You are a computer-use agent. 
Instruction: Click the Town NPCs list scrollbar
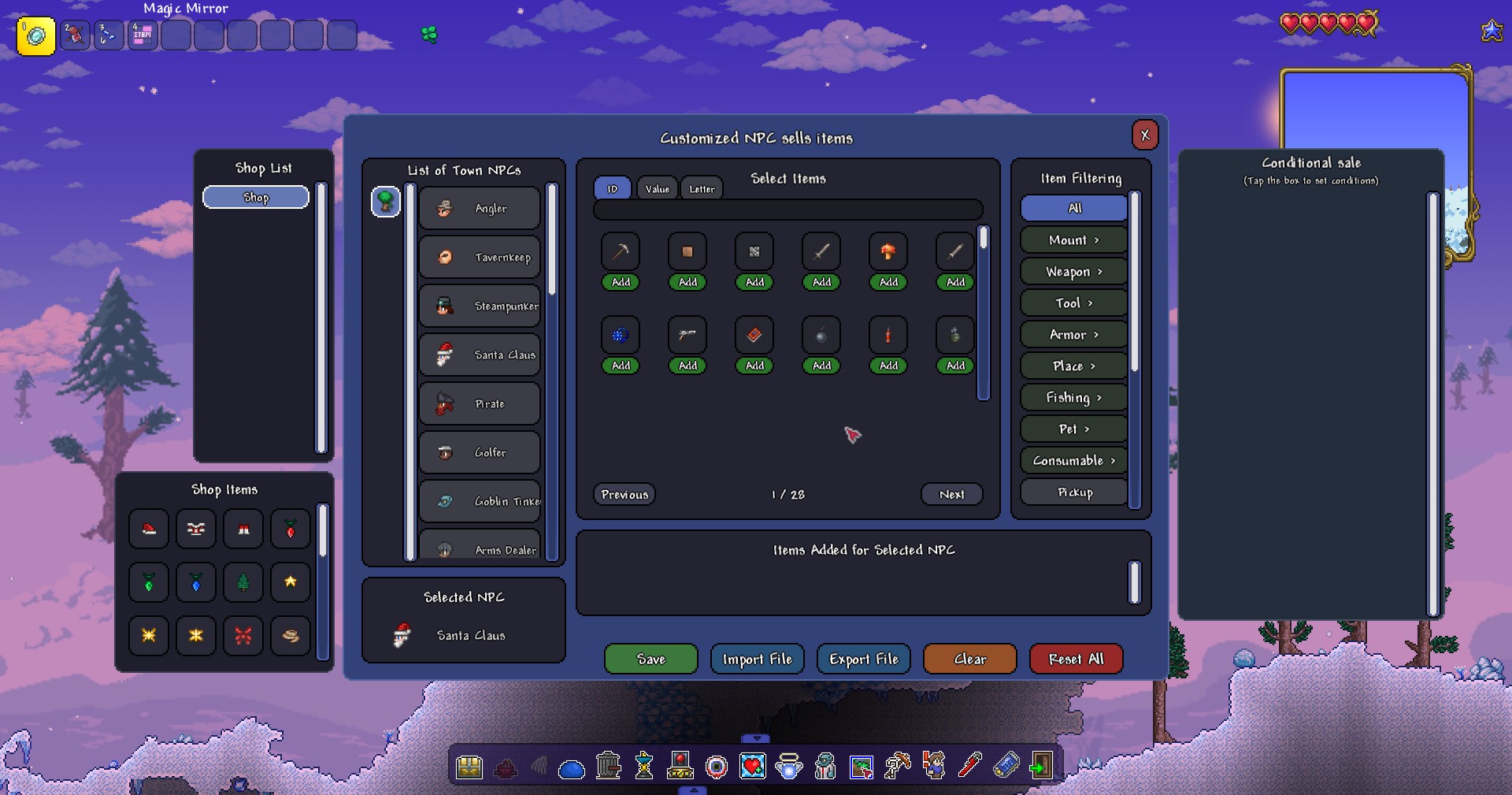coord(552,372)
